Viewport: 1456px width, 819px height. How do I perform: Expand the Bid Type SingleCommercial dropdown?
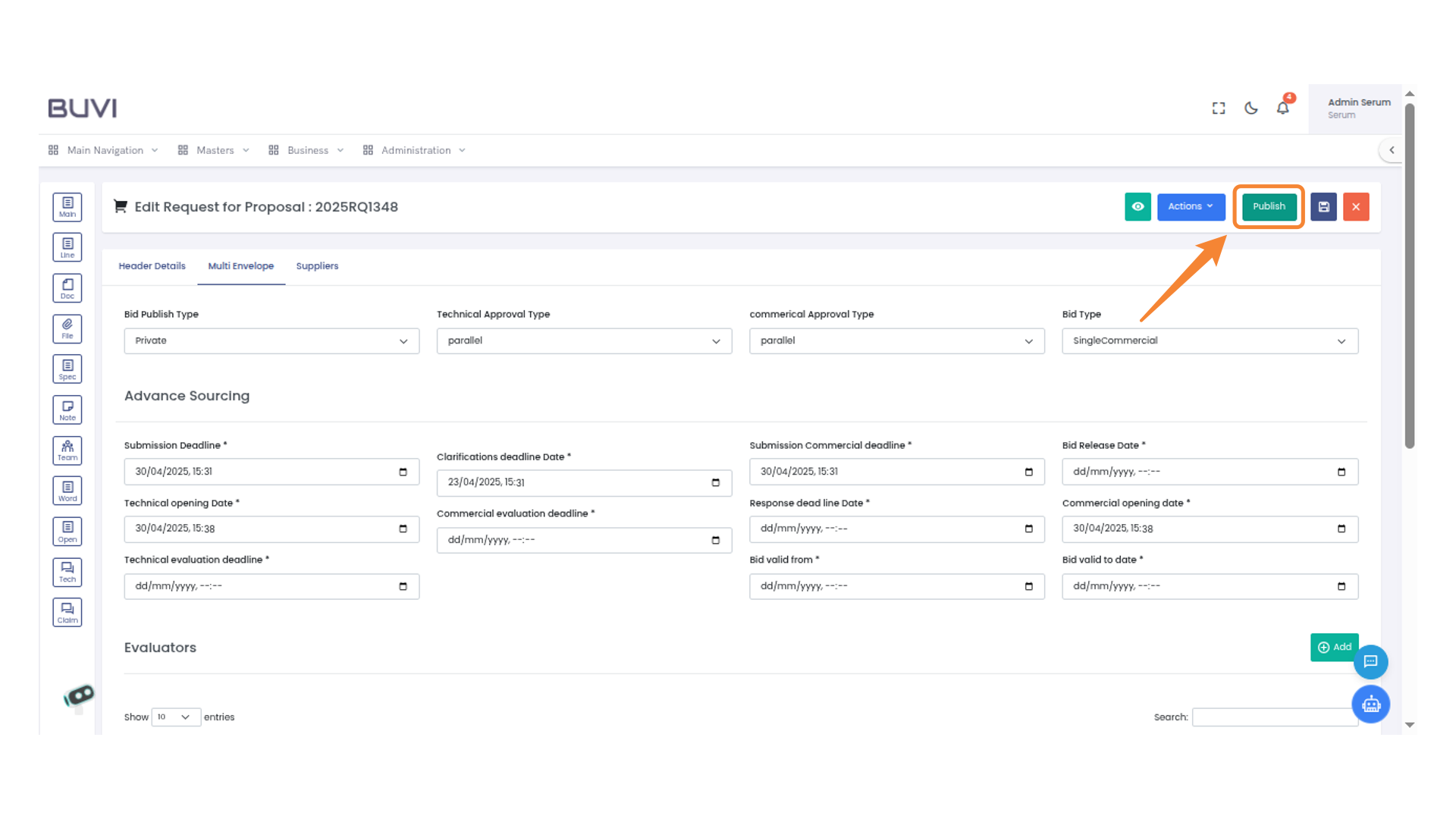tap(1210, 341)
